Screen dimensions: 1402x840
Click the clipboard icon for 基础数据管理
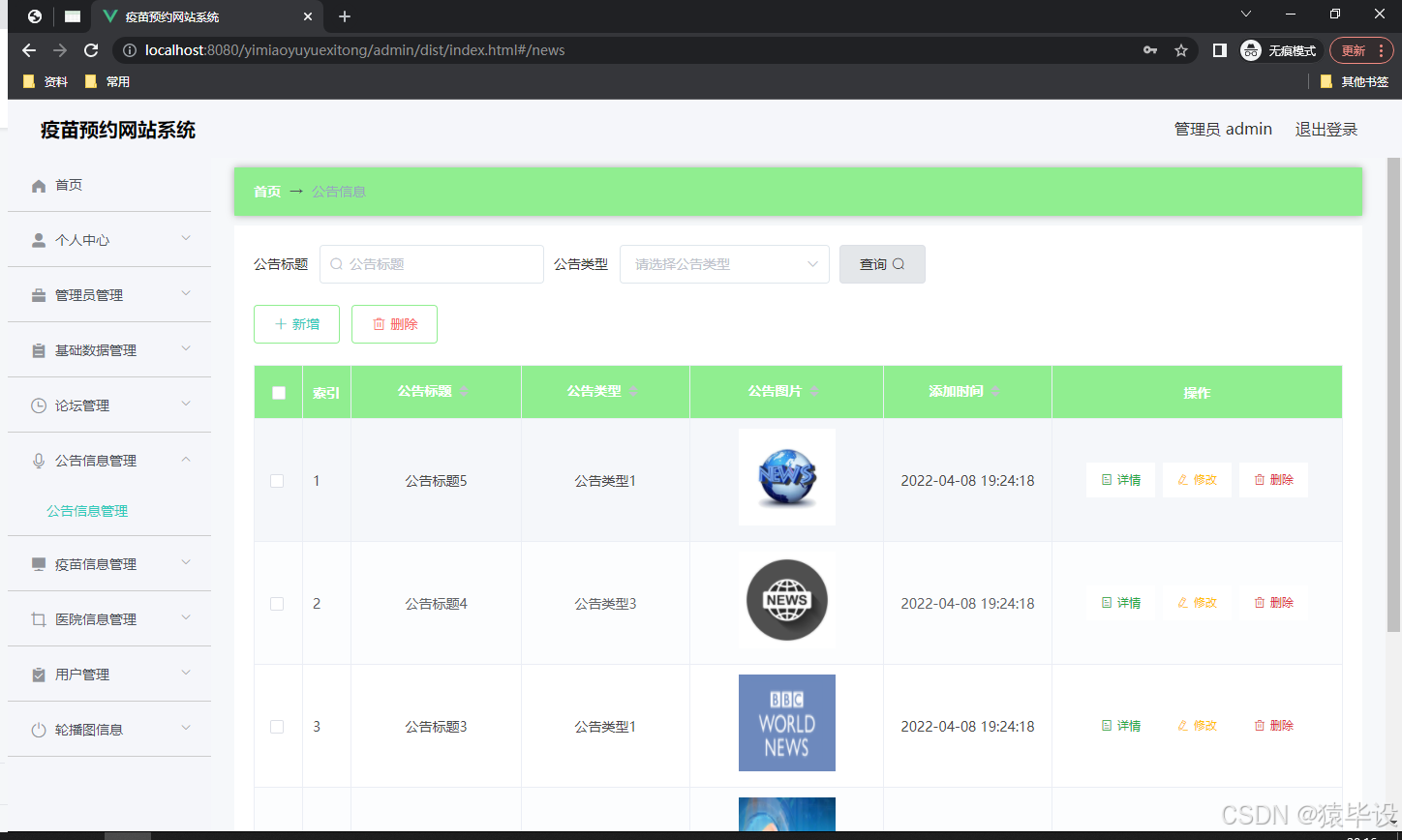[39, 350]
